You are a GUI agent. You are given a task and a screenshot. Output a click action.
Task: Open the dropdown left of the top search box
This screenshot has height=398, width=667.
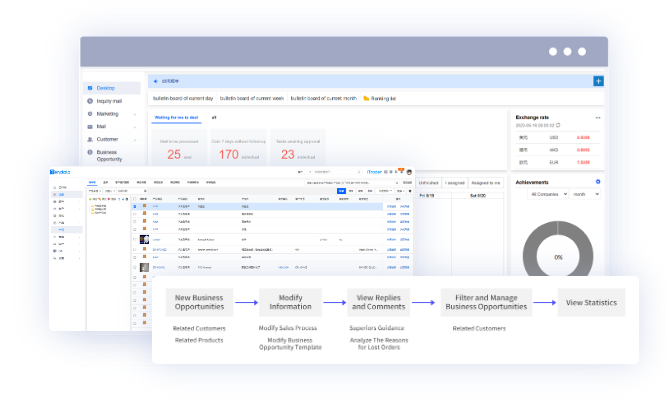coord(305,172)
